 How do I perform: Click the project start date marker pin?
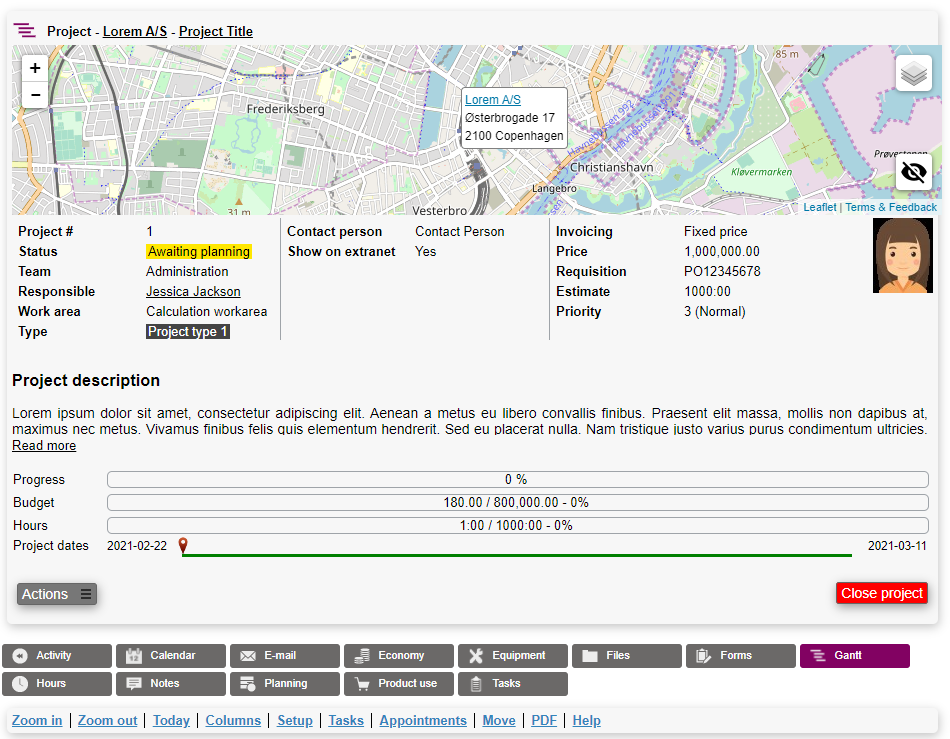click(182, 545)
